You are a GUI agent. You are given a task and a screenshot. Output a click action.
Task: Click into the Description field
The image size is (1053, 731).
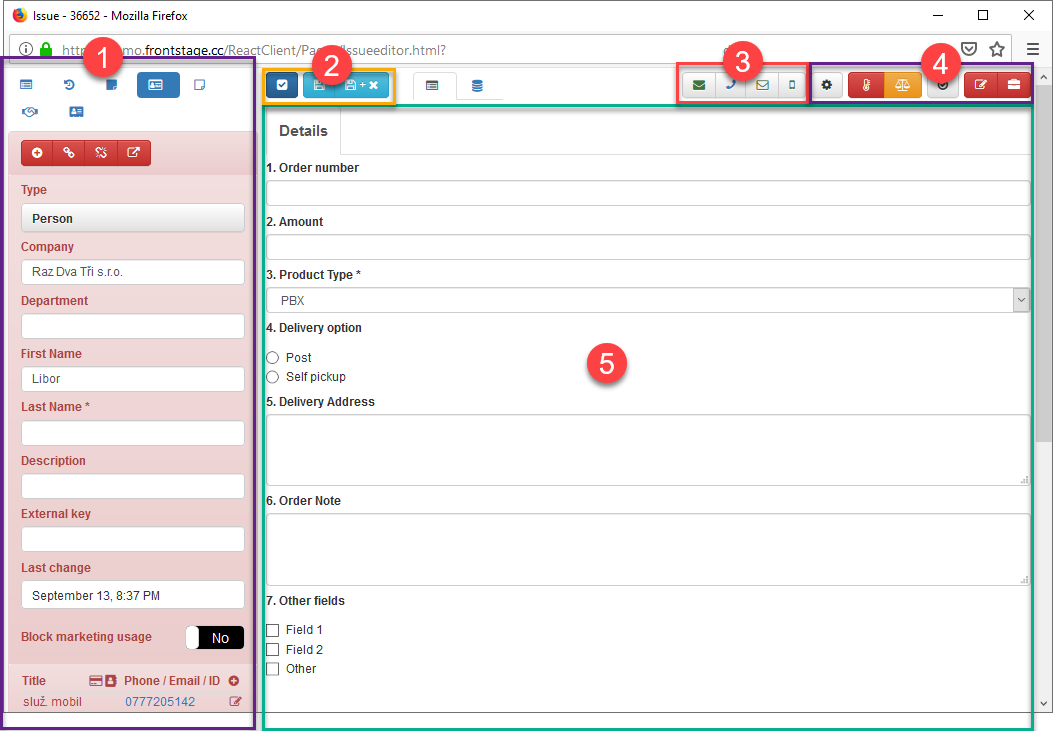click(x=133, y=486)
